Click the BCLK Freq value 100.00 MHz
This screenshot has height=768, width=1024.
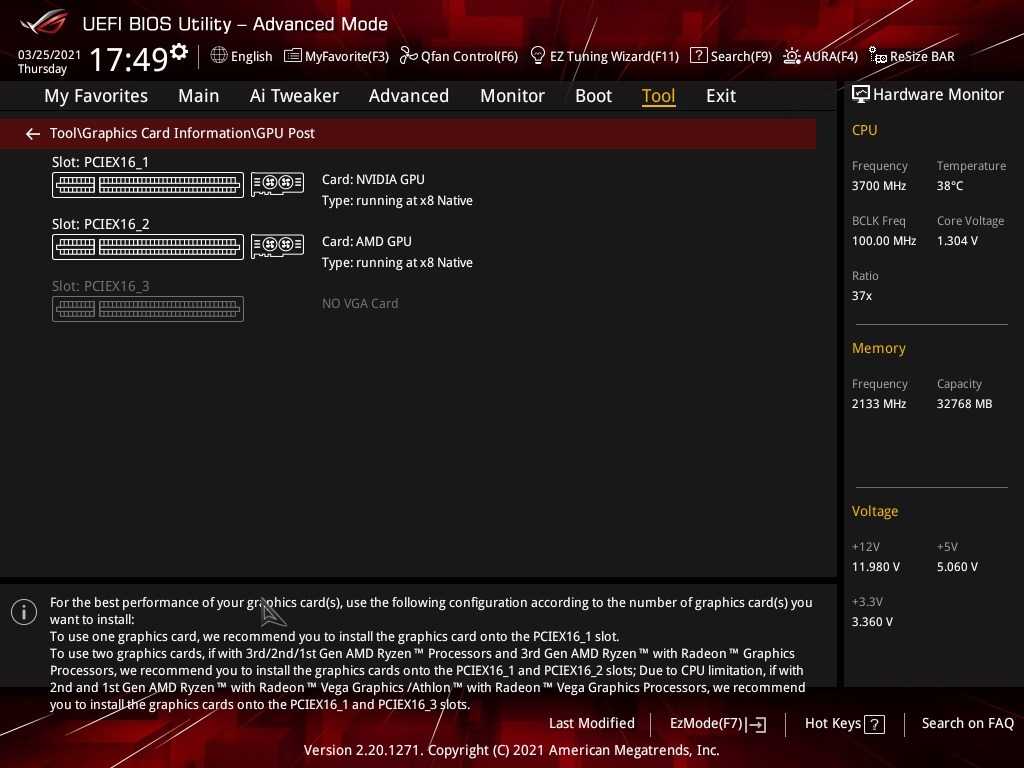[x=884, y=241]
